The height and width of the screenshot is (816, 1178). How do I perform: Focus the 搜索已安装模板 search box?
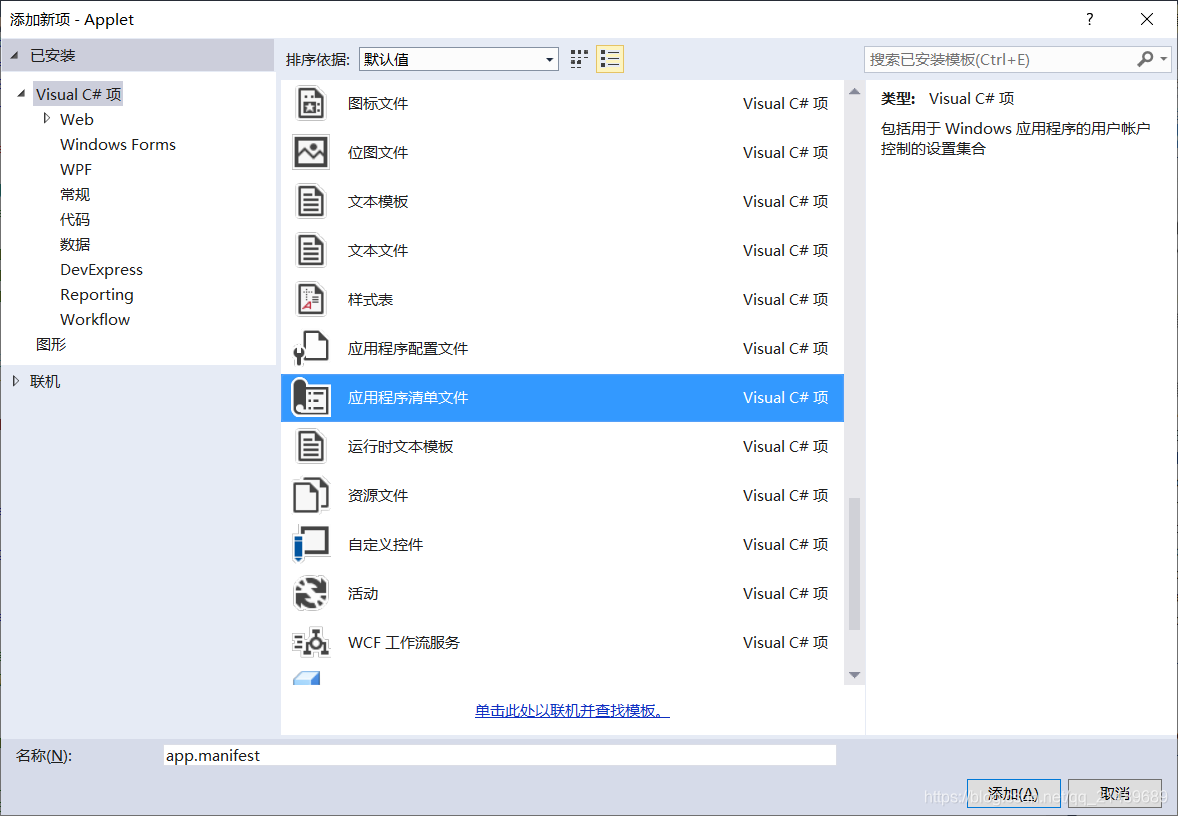tap(999, 59)
